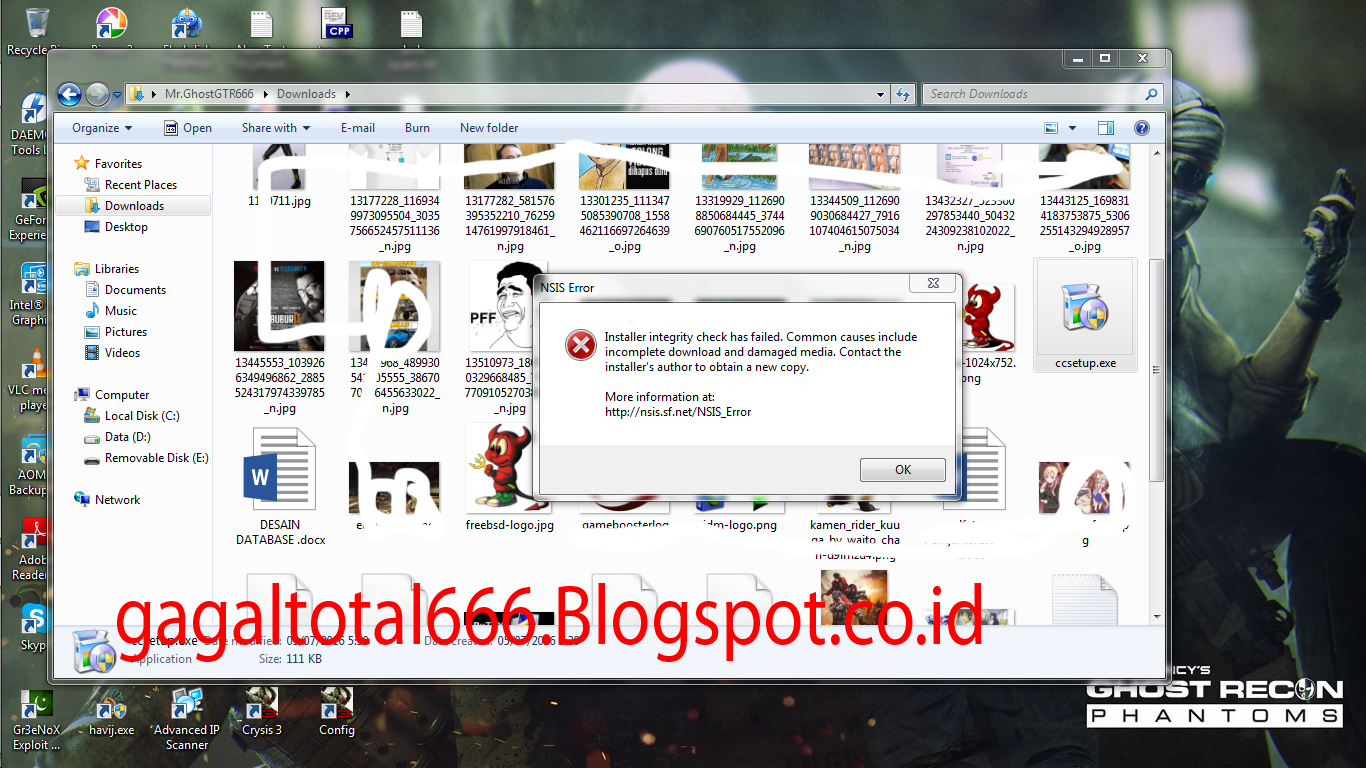Create a New folder
Image resolution: width=1366 pixels, height=768 pixels.
pos(489,128)
